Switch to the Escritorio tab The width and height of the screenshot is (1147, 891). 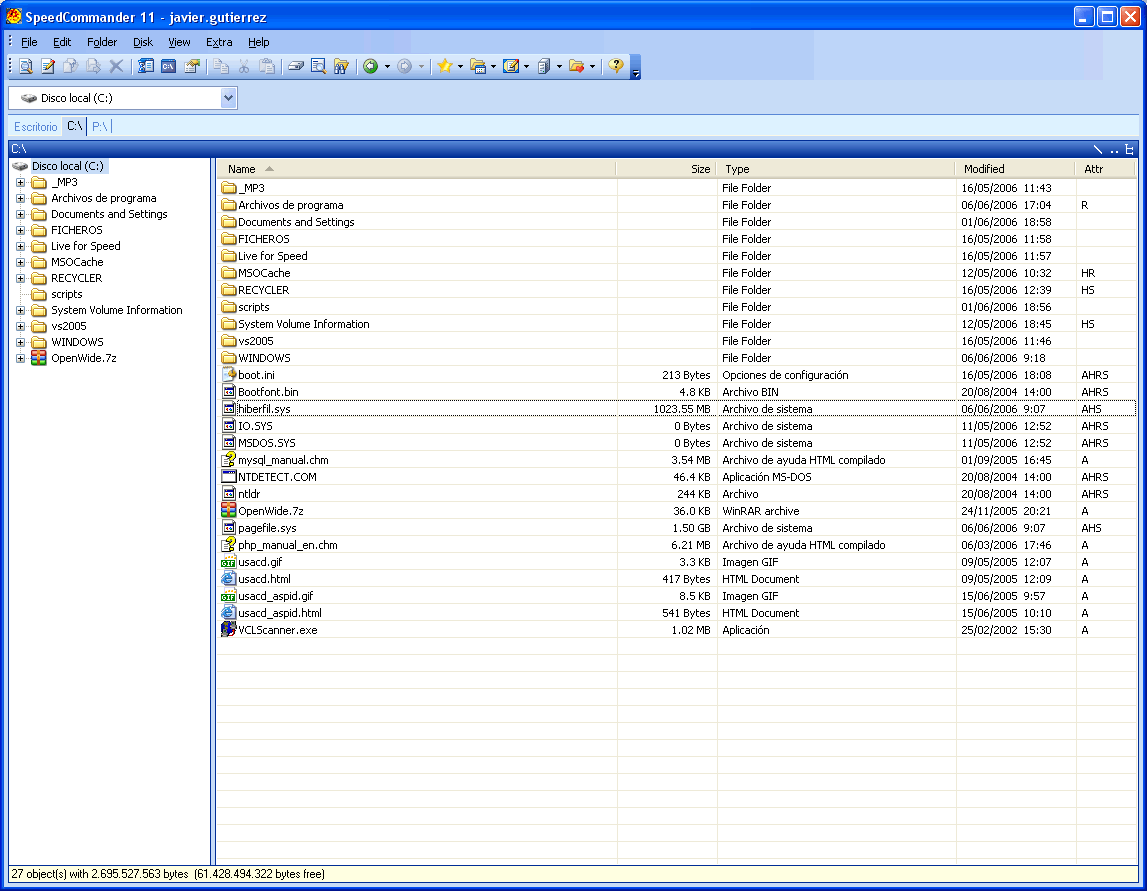pos(35,127)
